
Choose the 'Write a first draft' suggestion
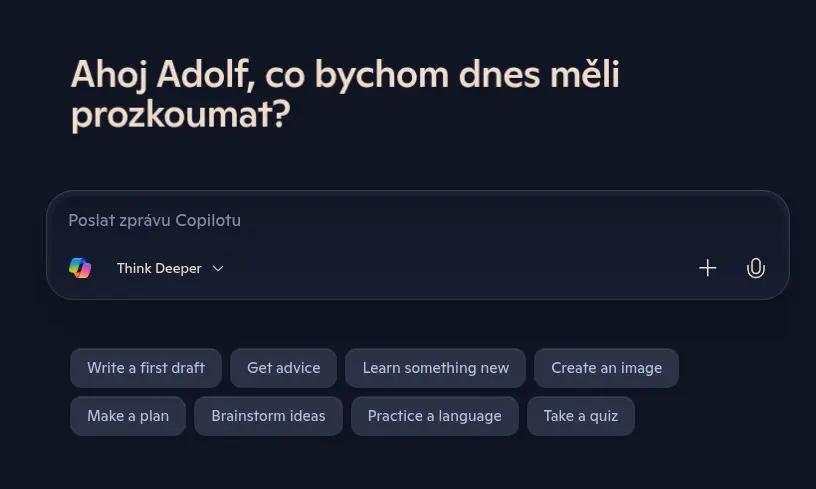pyautogui.click(x=146, y=368)
